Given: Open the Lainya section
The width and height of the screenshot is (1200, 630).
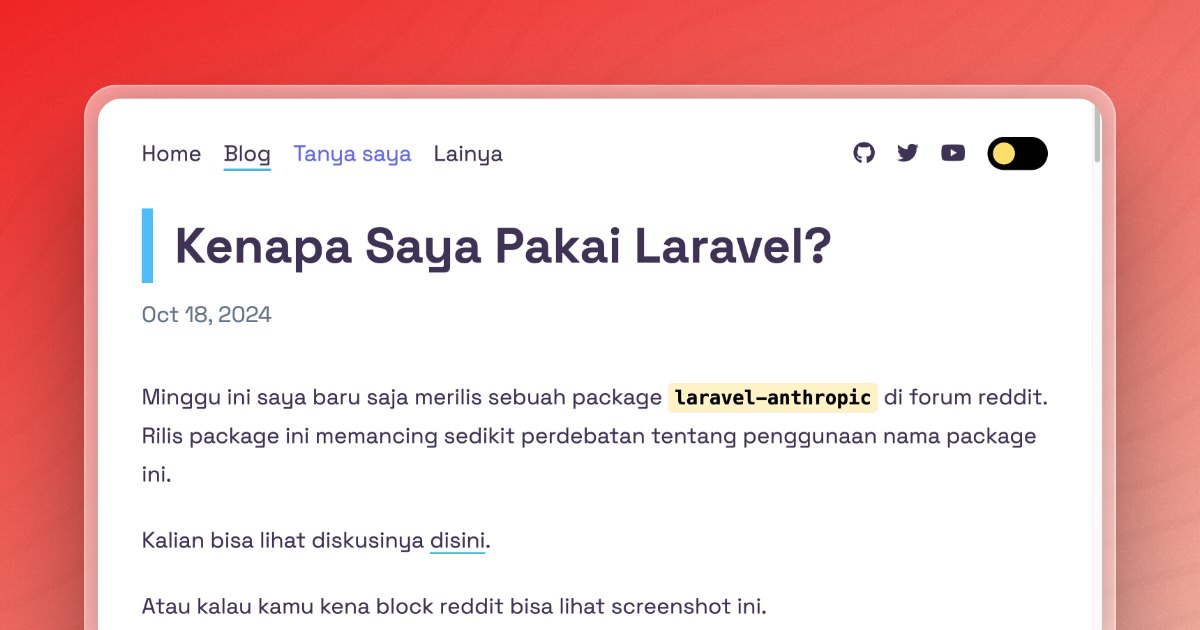Looking at the screenshot, I should (468, 154).
